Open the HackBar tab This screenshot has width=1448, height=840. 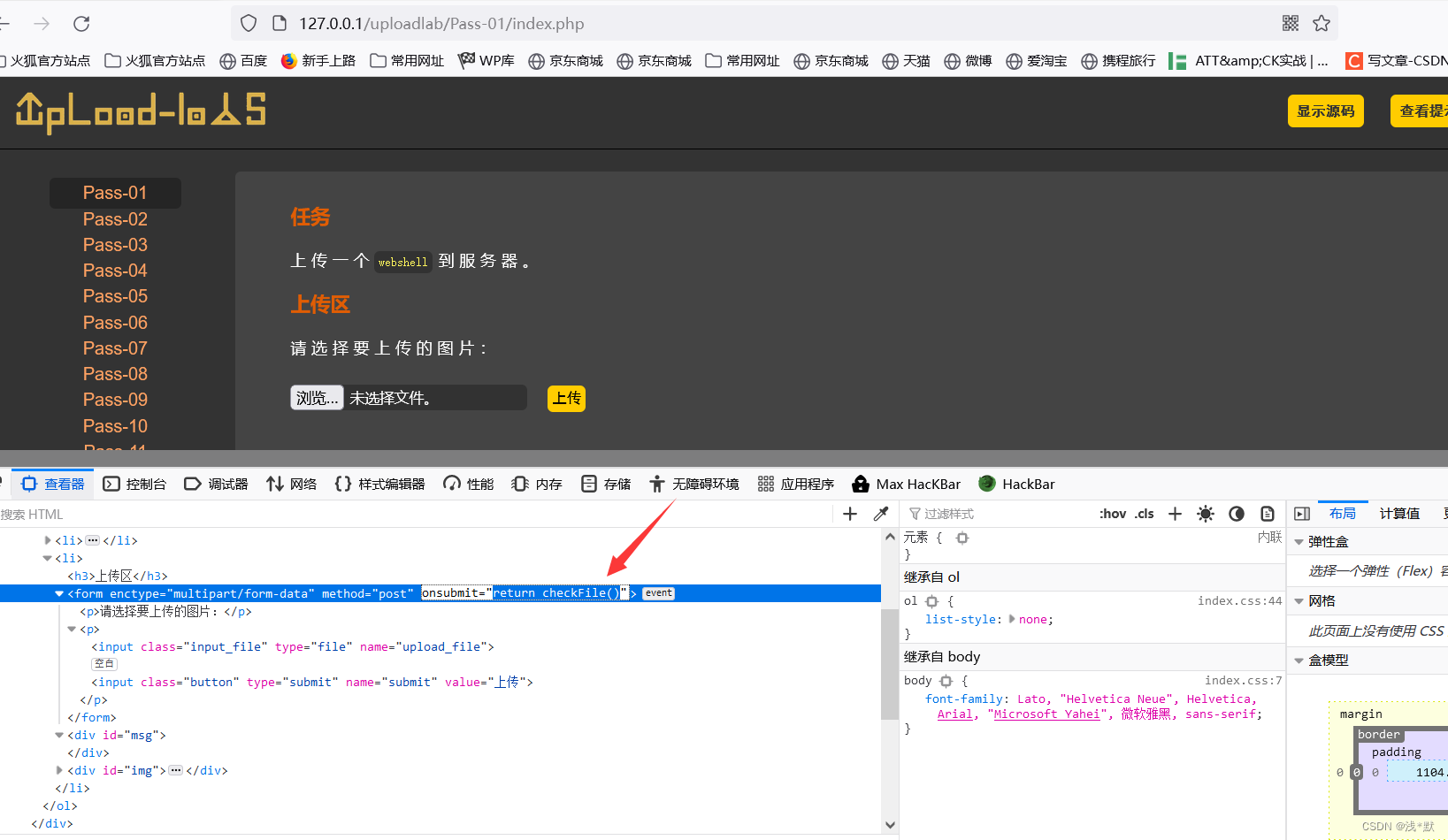coord(1017,484)
